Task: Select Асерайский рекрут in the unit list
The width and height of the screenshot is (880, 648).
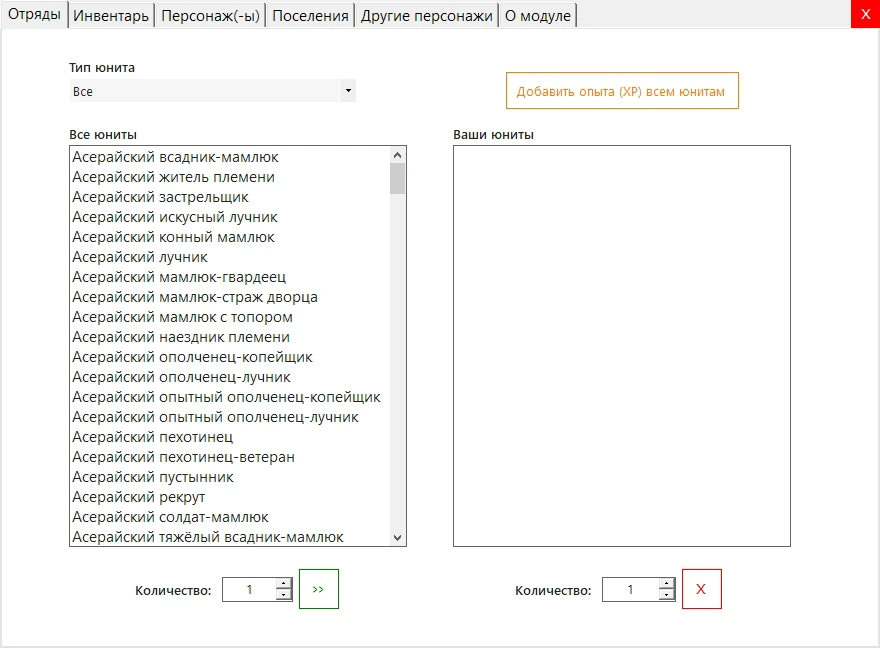Action: (x=139, y=497)
